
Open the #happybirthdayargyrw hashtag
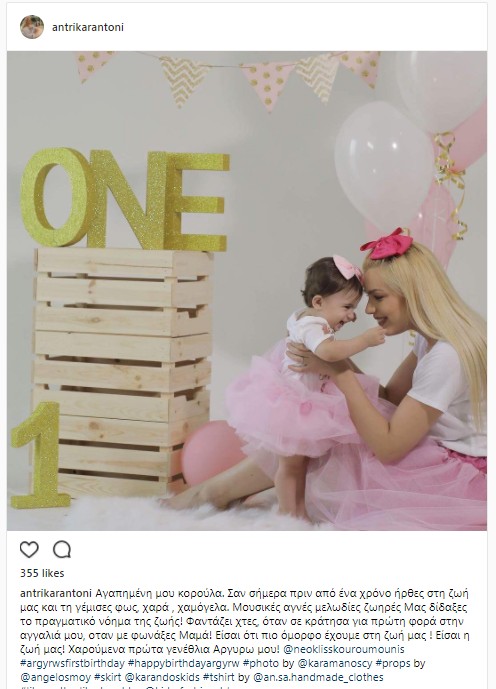184,663
